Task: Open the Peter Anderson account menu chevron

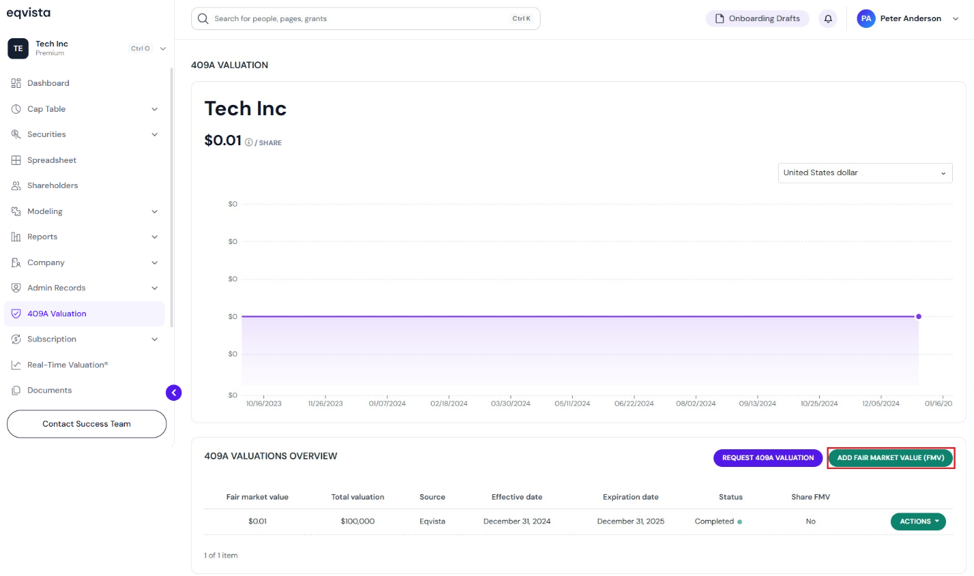Action: point(955,19)
